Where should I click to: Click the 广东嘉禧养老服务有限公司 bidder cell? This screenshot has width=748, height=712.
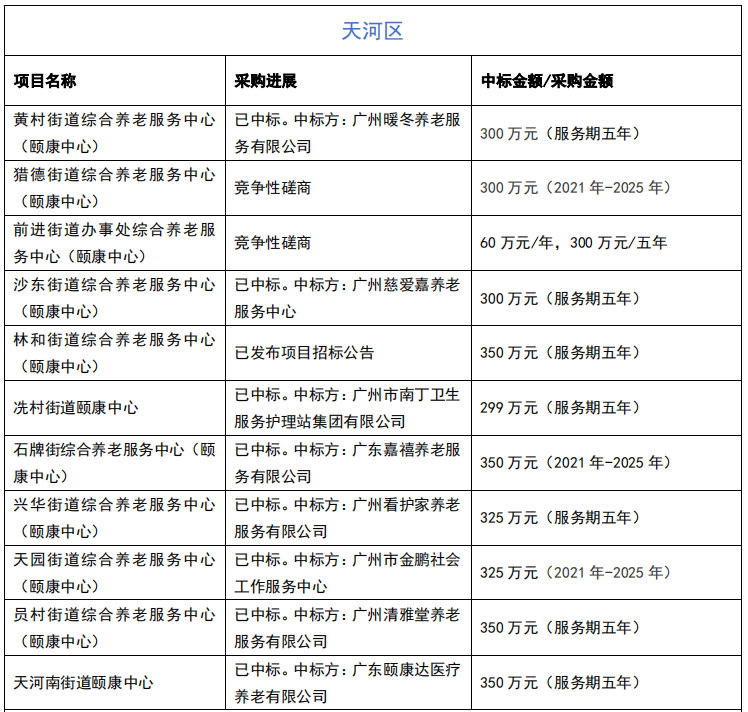(347, 462)
